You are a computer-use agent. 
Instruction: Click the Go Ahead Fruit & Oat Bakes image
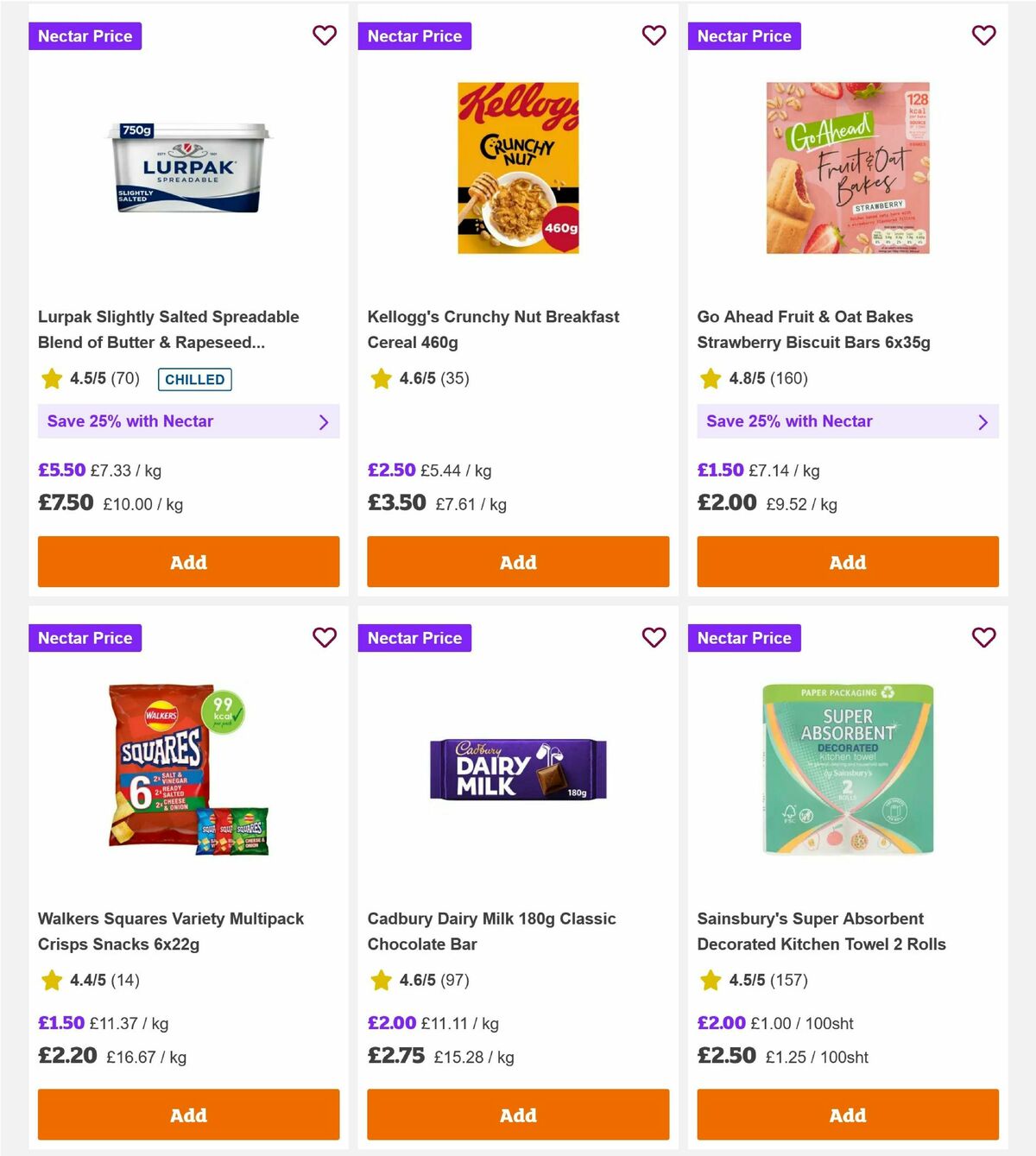tap(848, 167)
